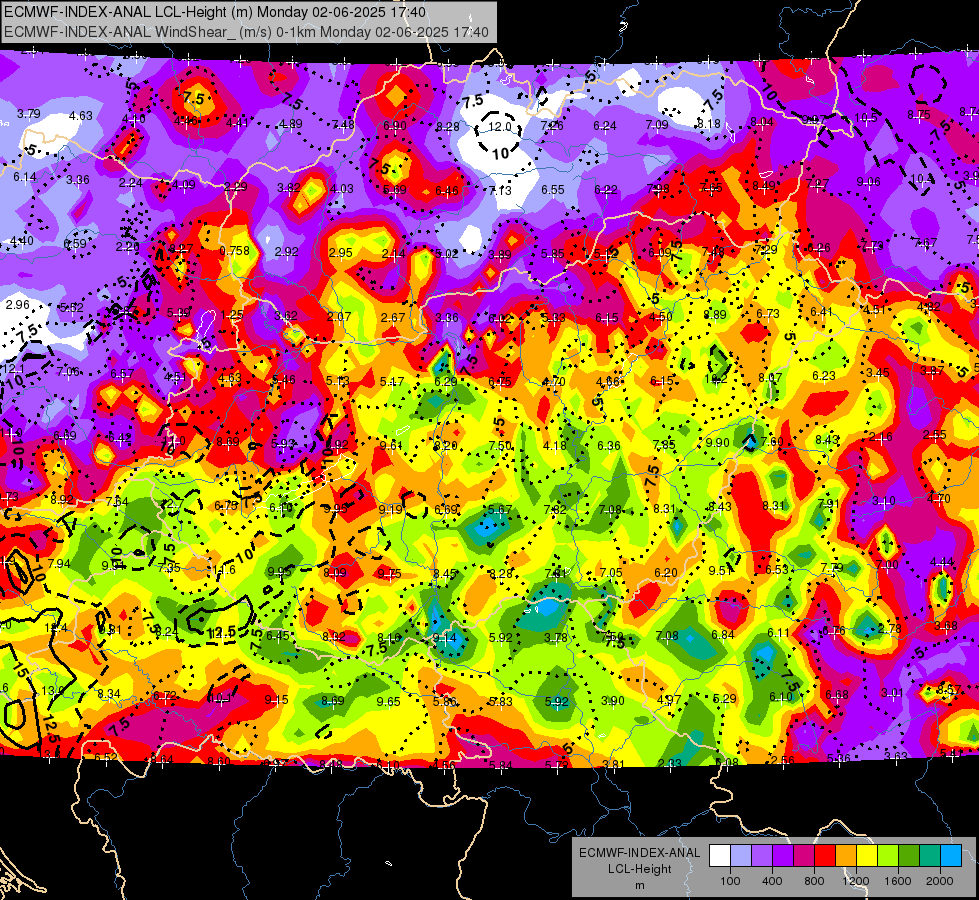Click the 1.25 value on map
Viewport: 979px width, 900px height.
[x=232, y=314]
